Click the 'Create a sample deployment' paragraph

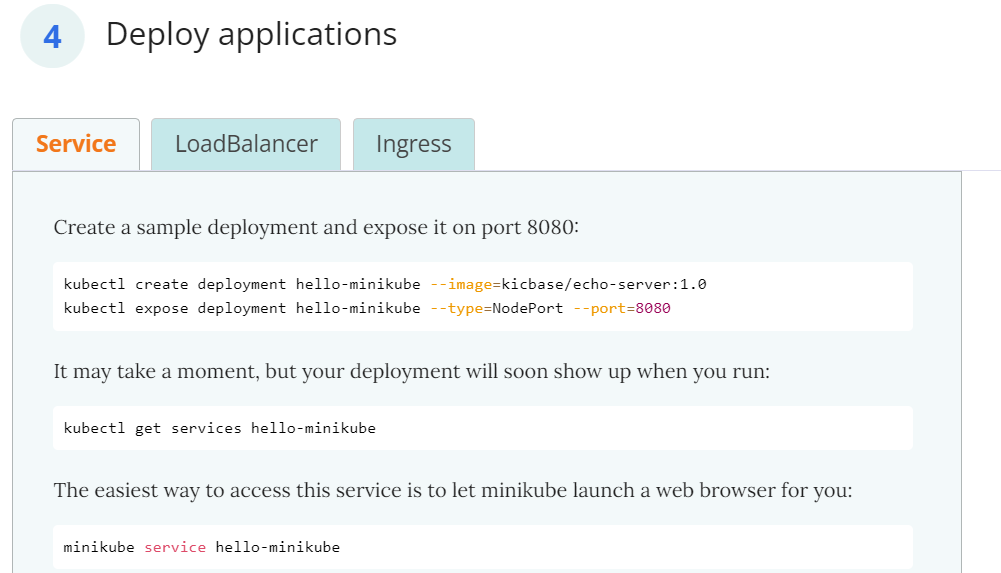tap(316, 227)
